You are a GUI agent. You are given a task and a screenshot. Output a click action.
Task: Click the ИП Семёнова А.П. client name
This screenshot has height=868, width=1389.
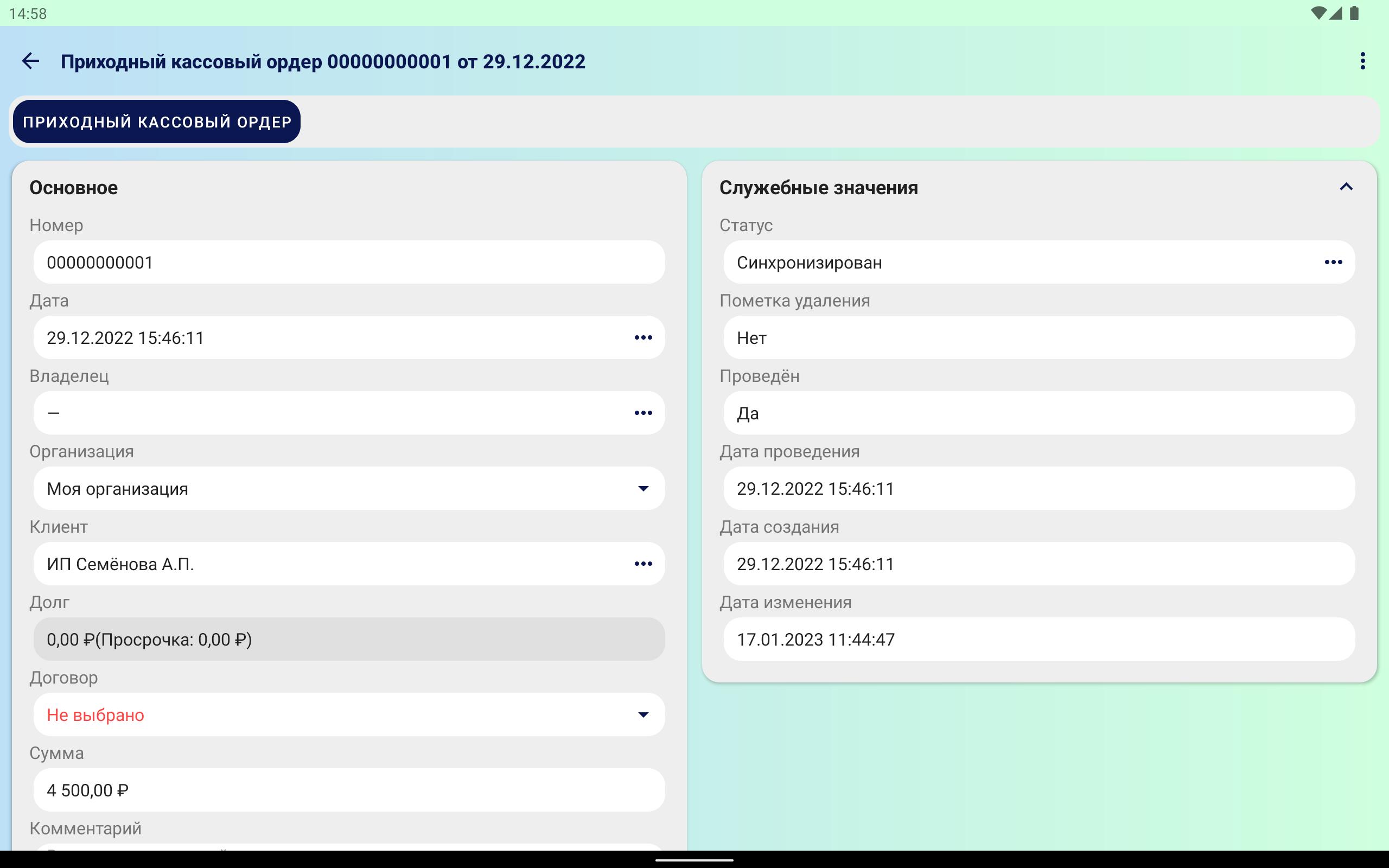pyautogui.click(x=120, y=564)
